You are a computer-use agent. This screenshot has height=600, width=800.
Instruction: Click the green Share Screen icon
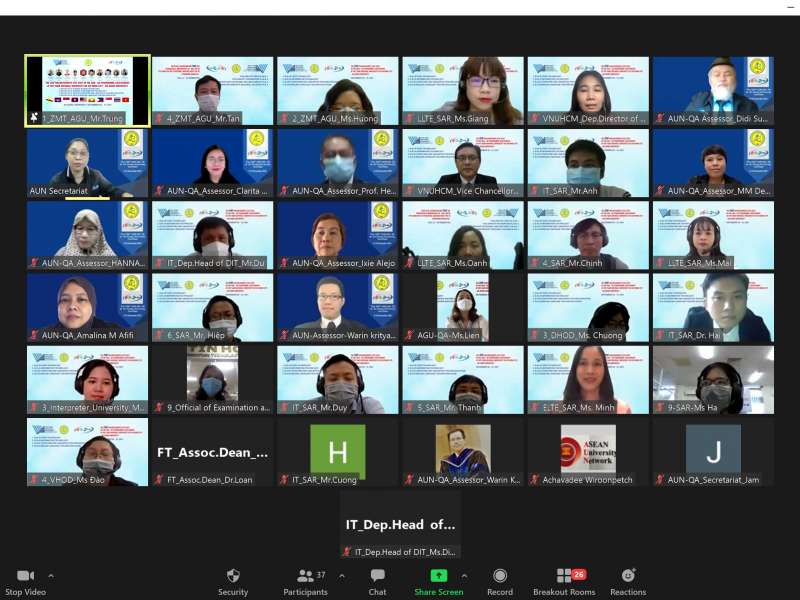(x=438, y=576)
